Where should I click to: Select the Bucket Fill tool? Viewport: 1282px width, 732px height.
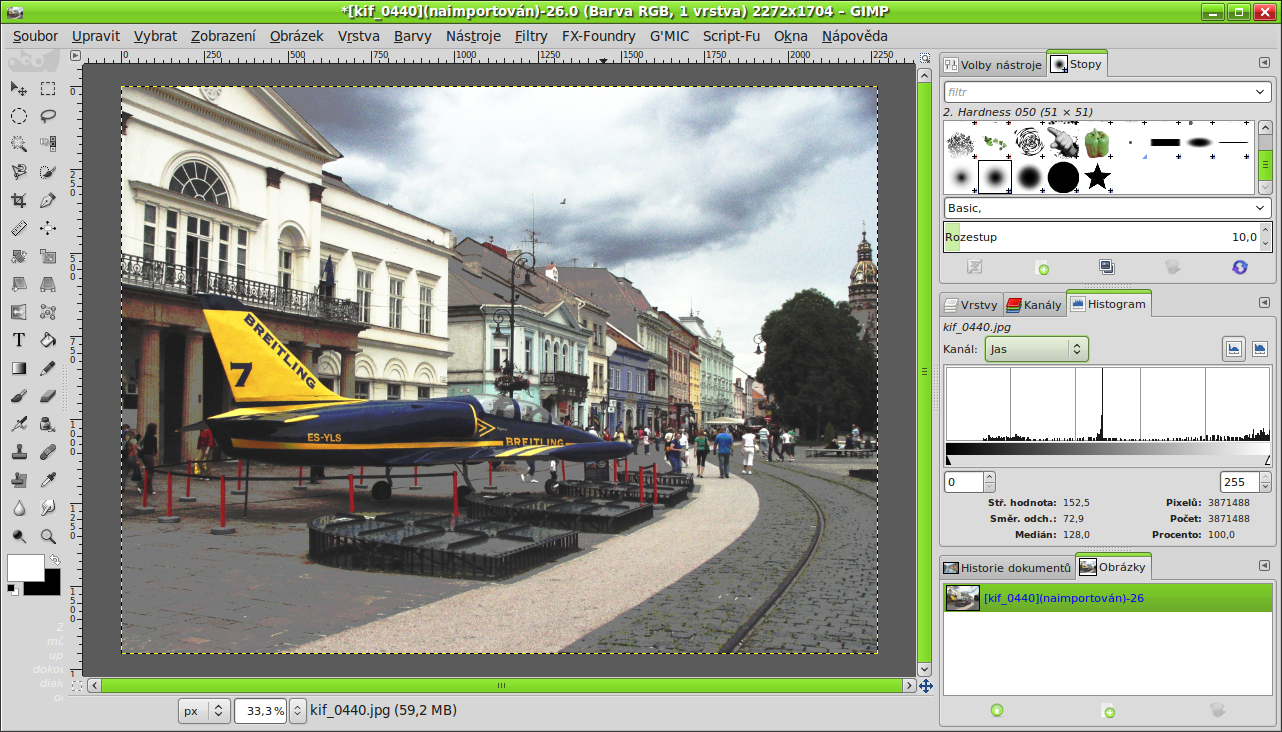click(x=48, y=340)
